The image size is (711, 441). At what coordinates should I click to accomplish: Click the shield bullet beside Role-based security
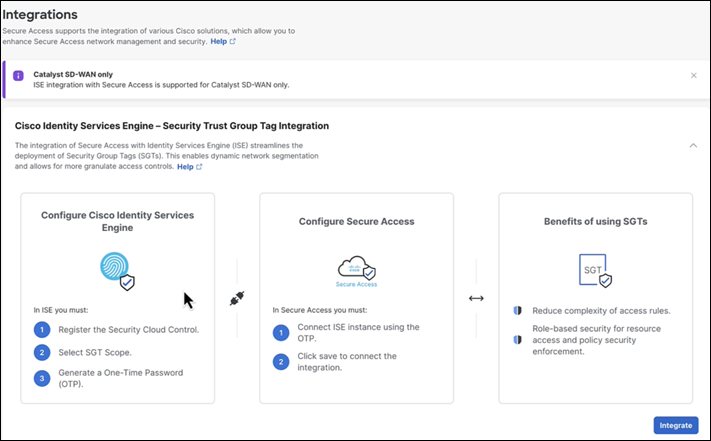pyautogui.click(x=517, y=339)
